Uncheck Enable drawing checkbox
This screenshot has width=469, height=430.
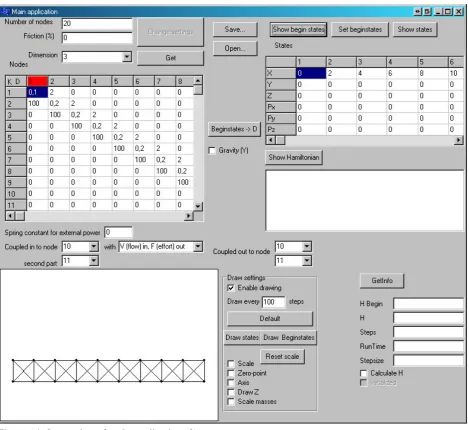(231, 288)
